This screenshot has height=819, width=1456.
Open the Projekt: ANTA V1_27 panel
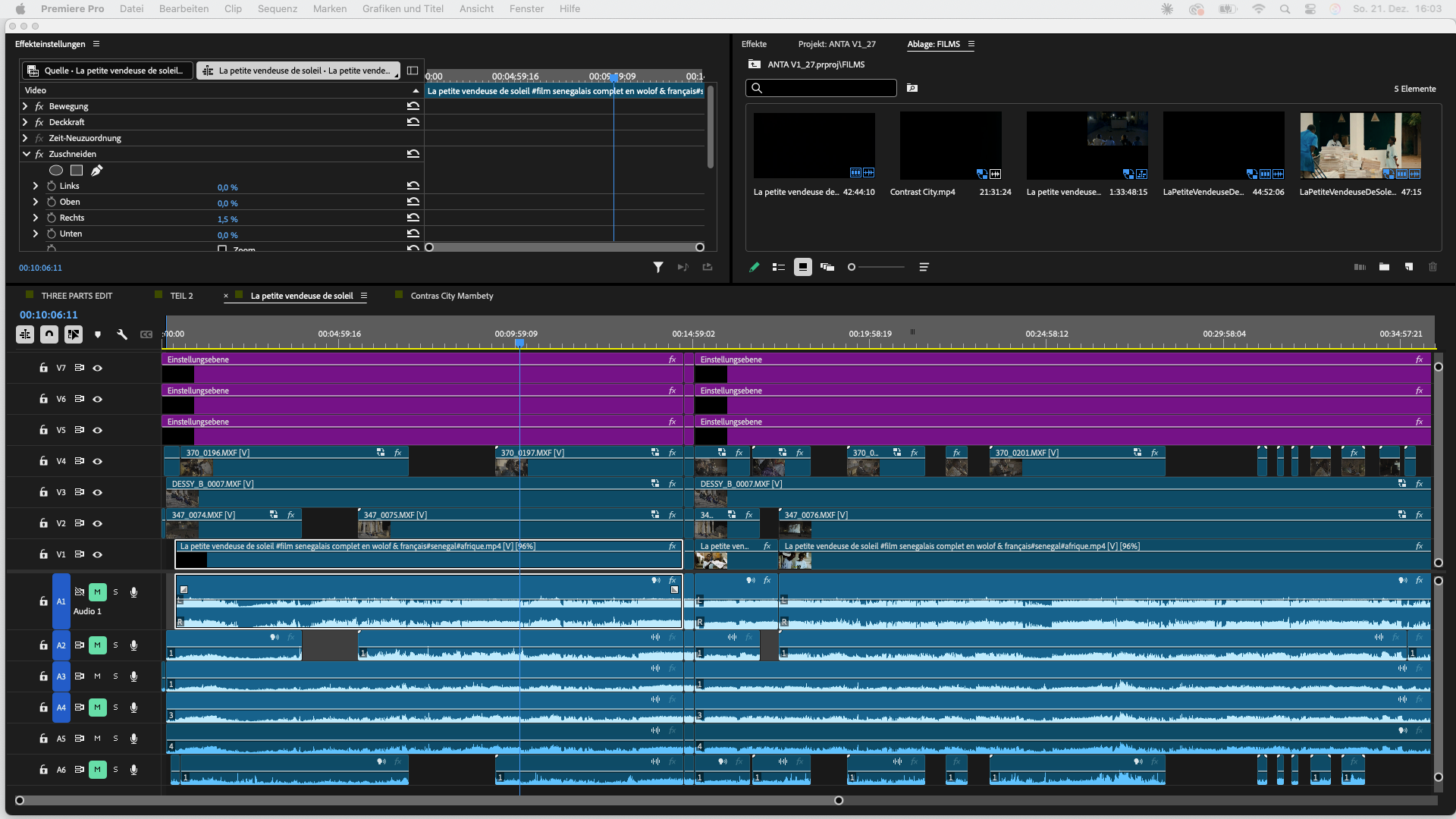pyautogui.click(x=836, y=44)
